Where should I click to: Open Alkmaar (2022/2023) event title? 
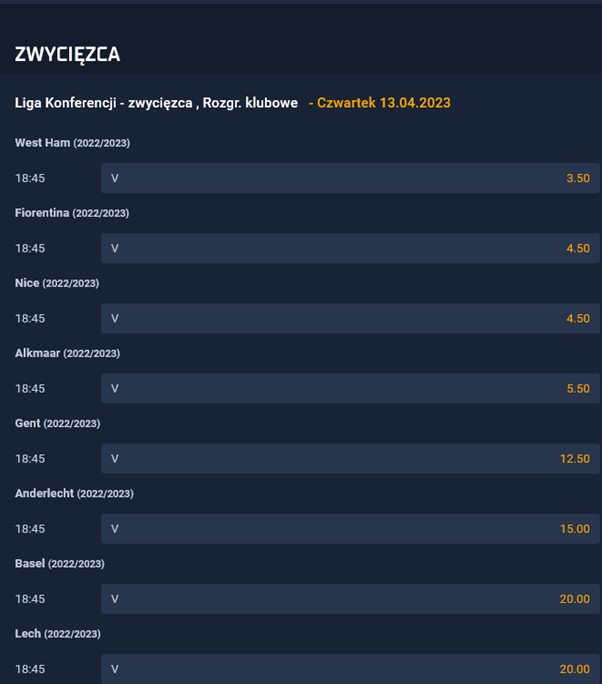click(68, 353)
